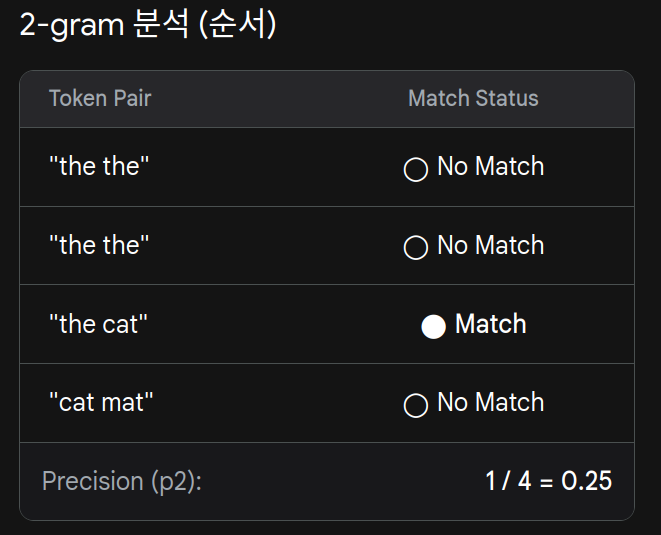Click the 0.25 precision result
The image size is (661, 535).
[x=586, y=481]
